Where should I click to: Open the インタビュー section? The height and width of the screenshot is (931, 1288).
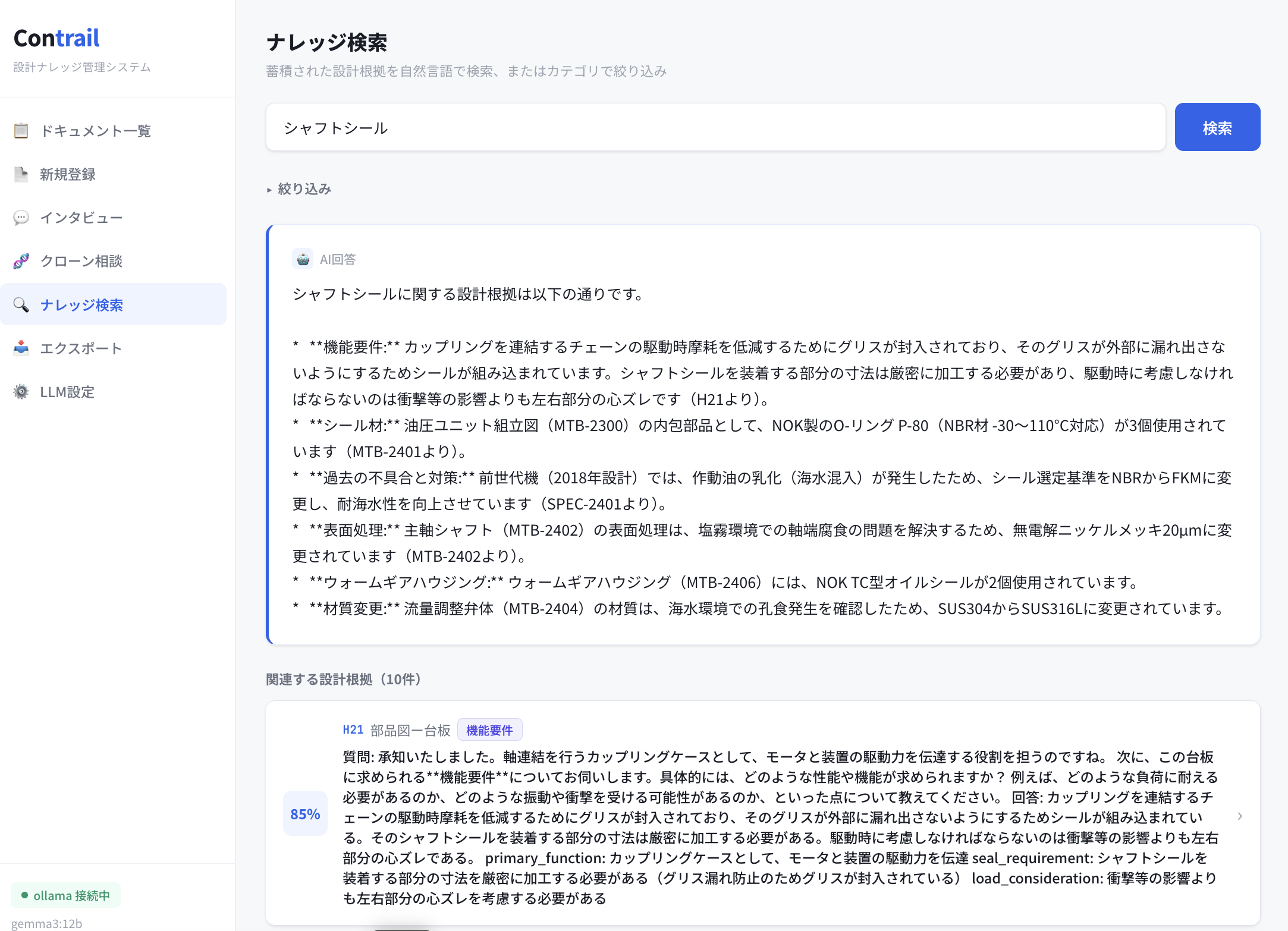(x=113, y=218)
